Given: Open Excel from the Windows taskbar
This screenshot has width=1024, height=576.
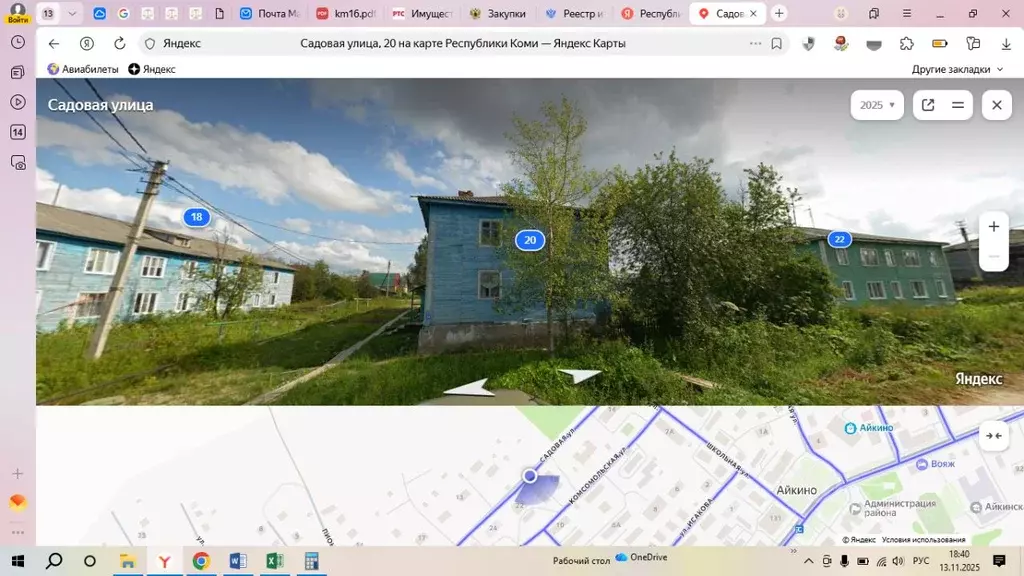Looking at the screenshot, I should pos(274,561).
